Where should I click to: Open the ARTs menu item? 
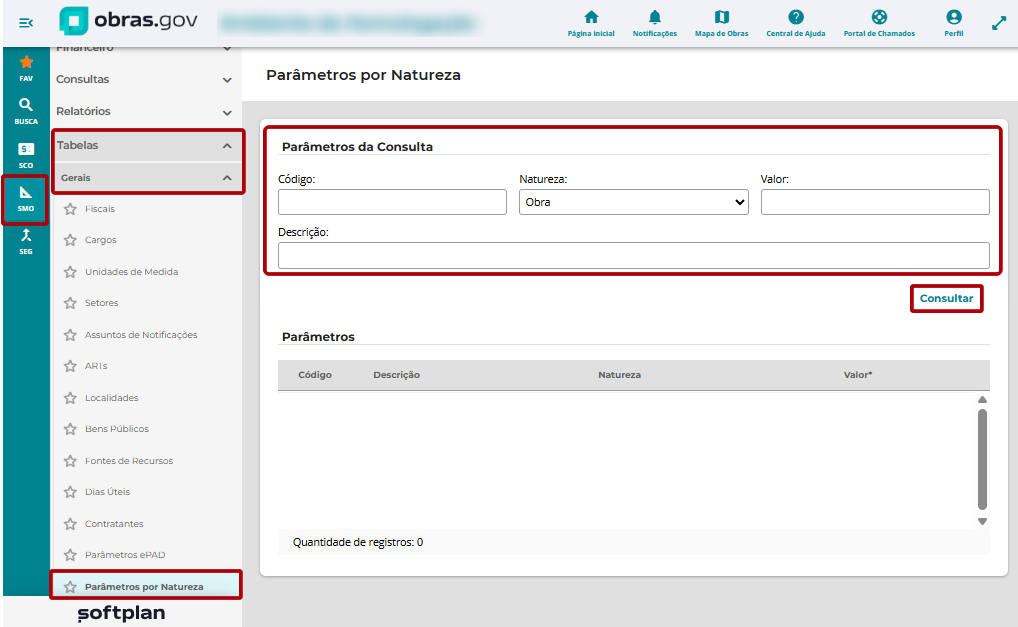pos(96,366)
